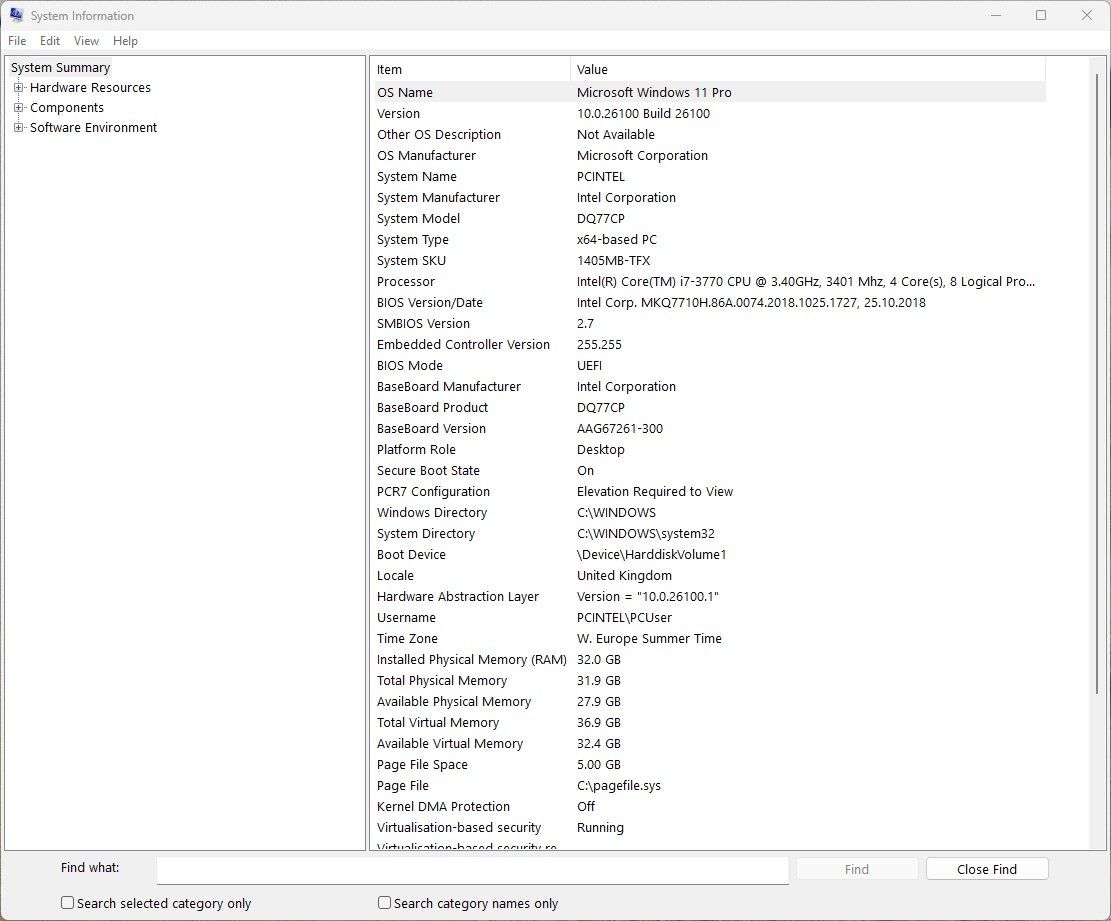Viewport: 1111px width, 921px height.
Task: Select the Available Virtual Memory row
Action: [710, 744]
